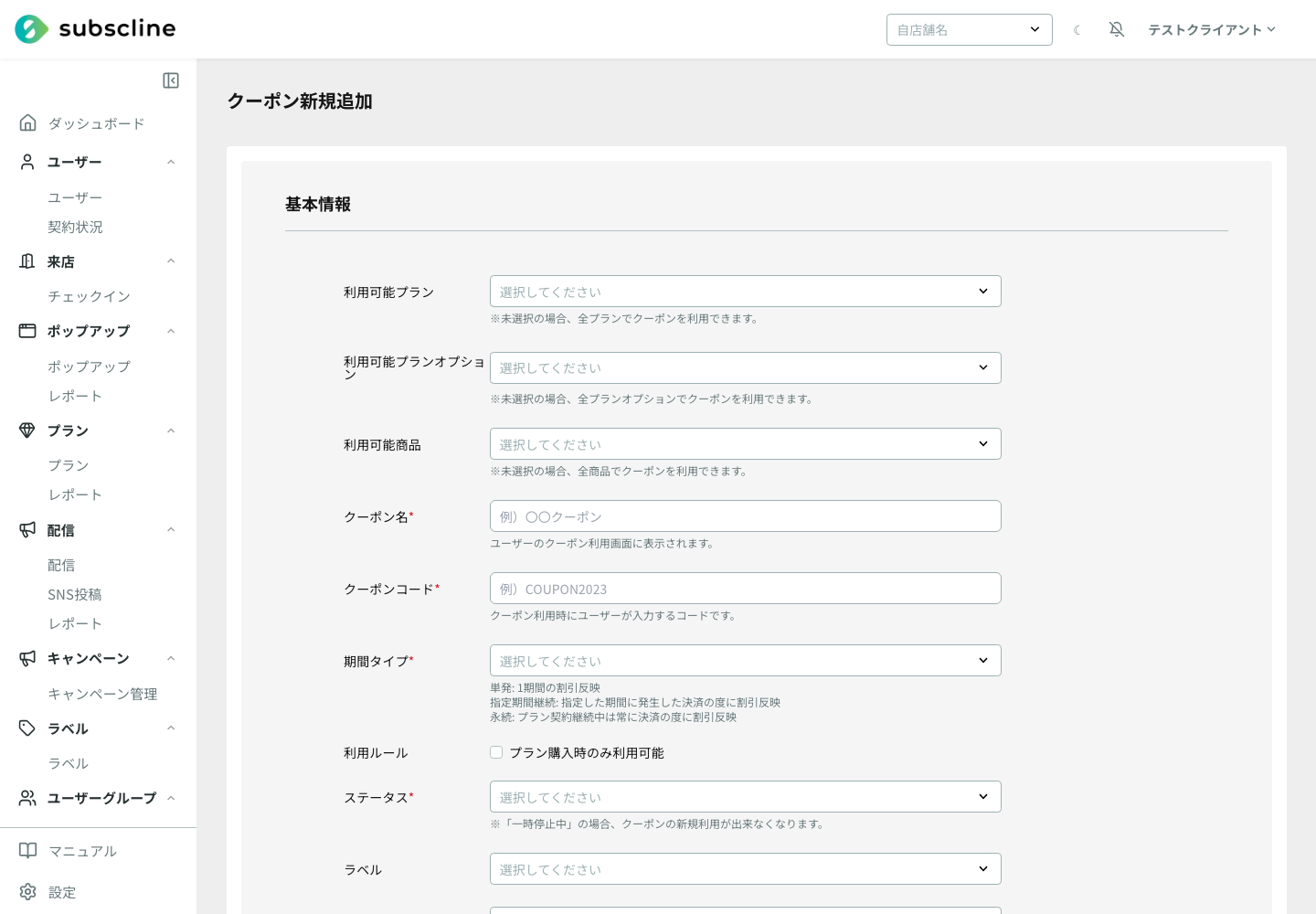
Task: Collapse the キャンペーン section chevron
Action: (x=171, y=658)
